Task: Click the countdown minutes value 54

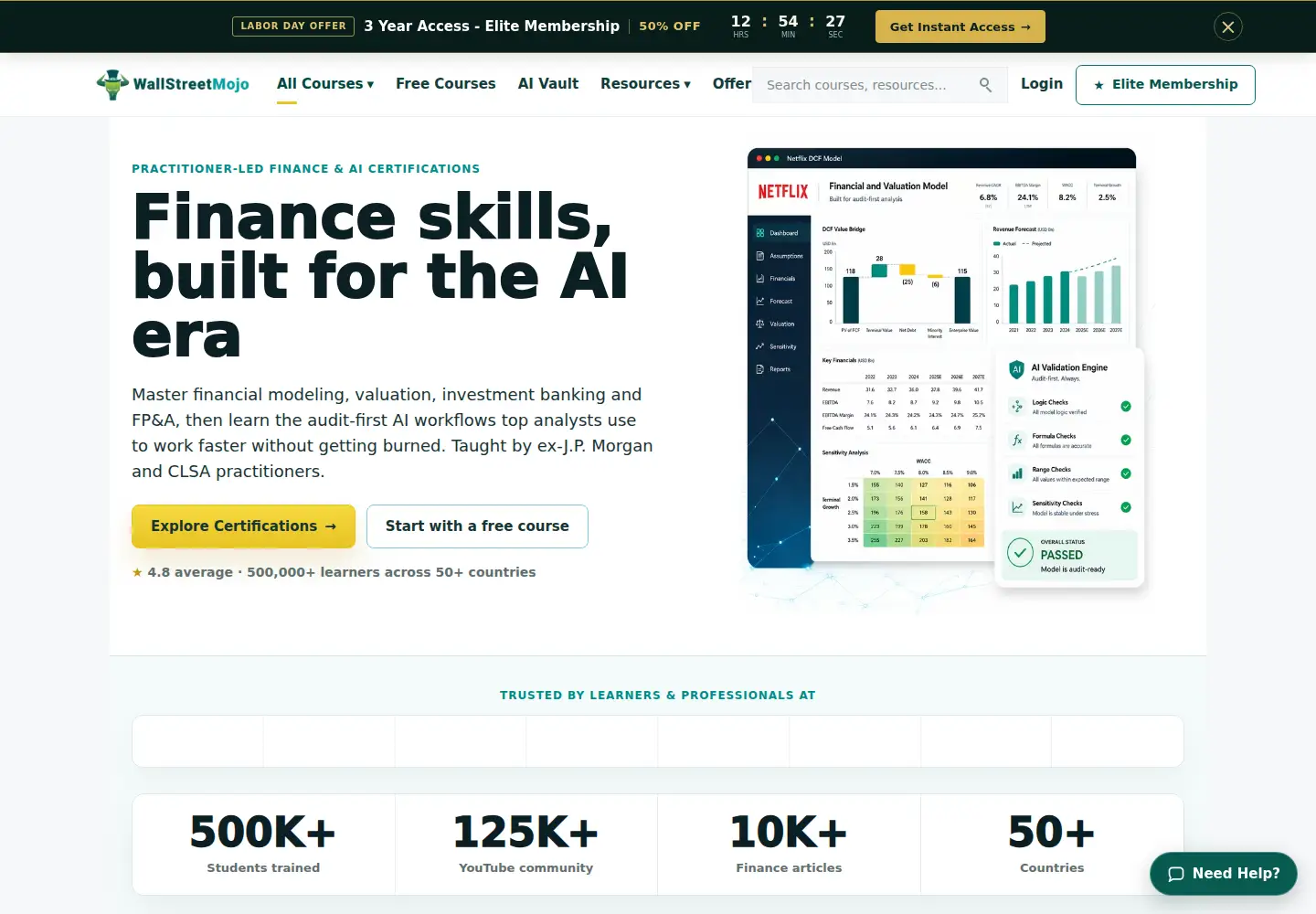Action: (x=788, y=21)
